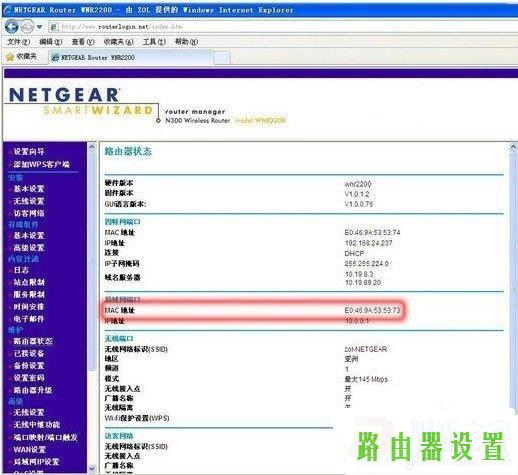Click the browser Back arrow button
The height and width of the screenshot is (475, 518).
[x=12, y=27]
